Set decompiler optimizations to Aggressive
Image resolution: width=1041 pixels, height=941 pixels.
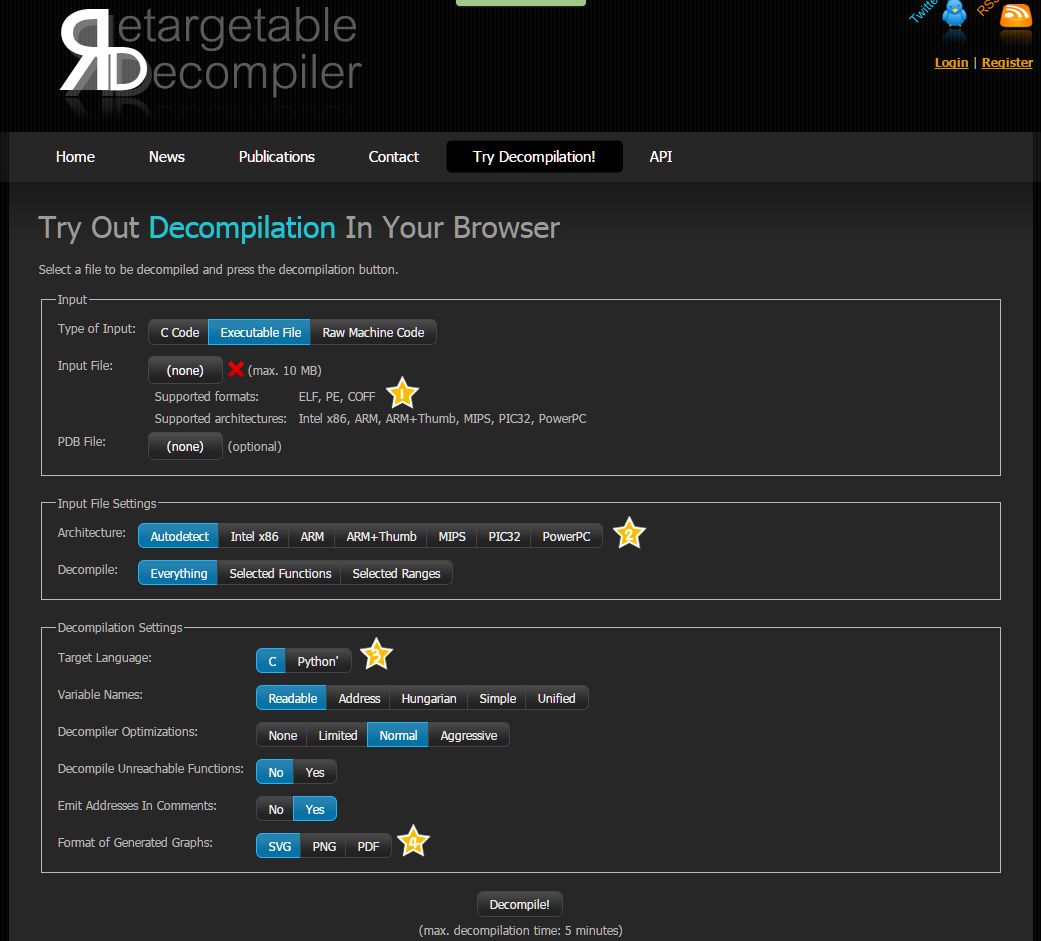coord(468,735)
